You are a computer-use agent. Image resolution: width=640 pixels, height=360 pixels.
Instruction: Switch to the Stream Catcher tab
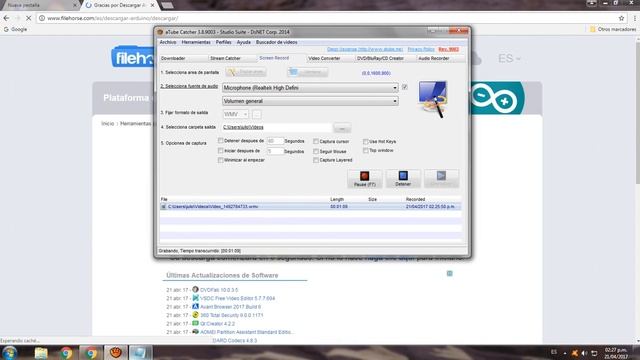point(232,58)
